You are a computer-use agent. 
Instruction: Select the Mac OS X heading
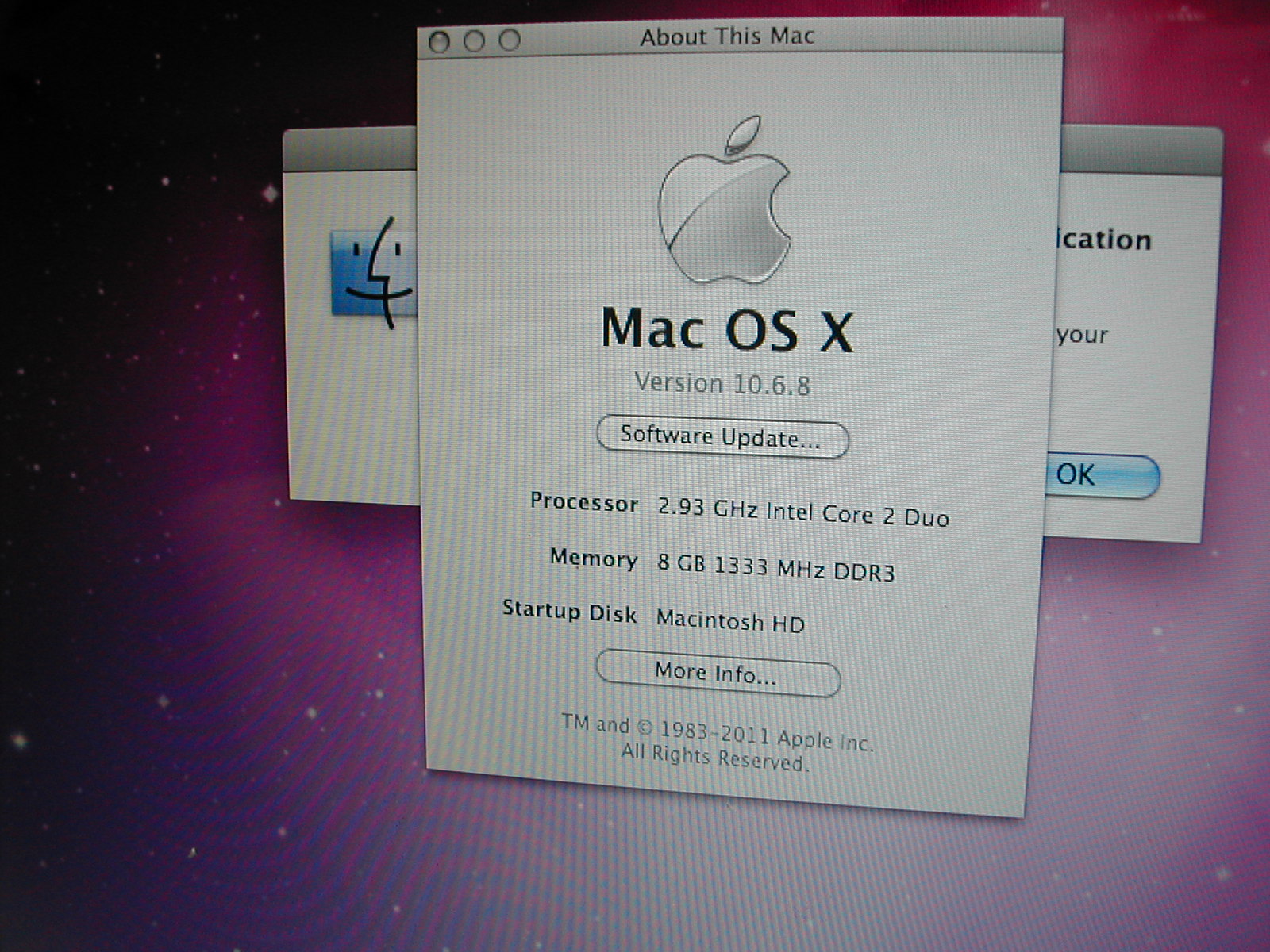pos(727,329)
